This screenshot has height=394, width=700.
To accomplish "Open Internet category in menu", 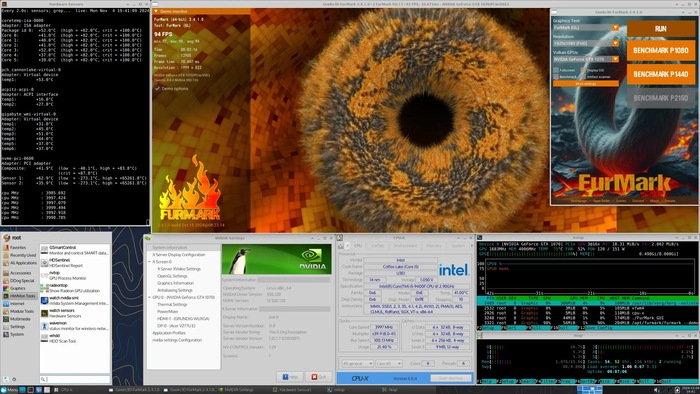I will pos(19,303).
